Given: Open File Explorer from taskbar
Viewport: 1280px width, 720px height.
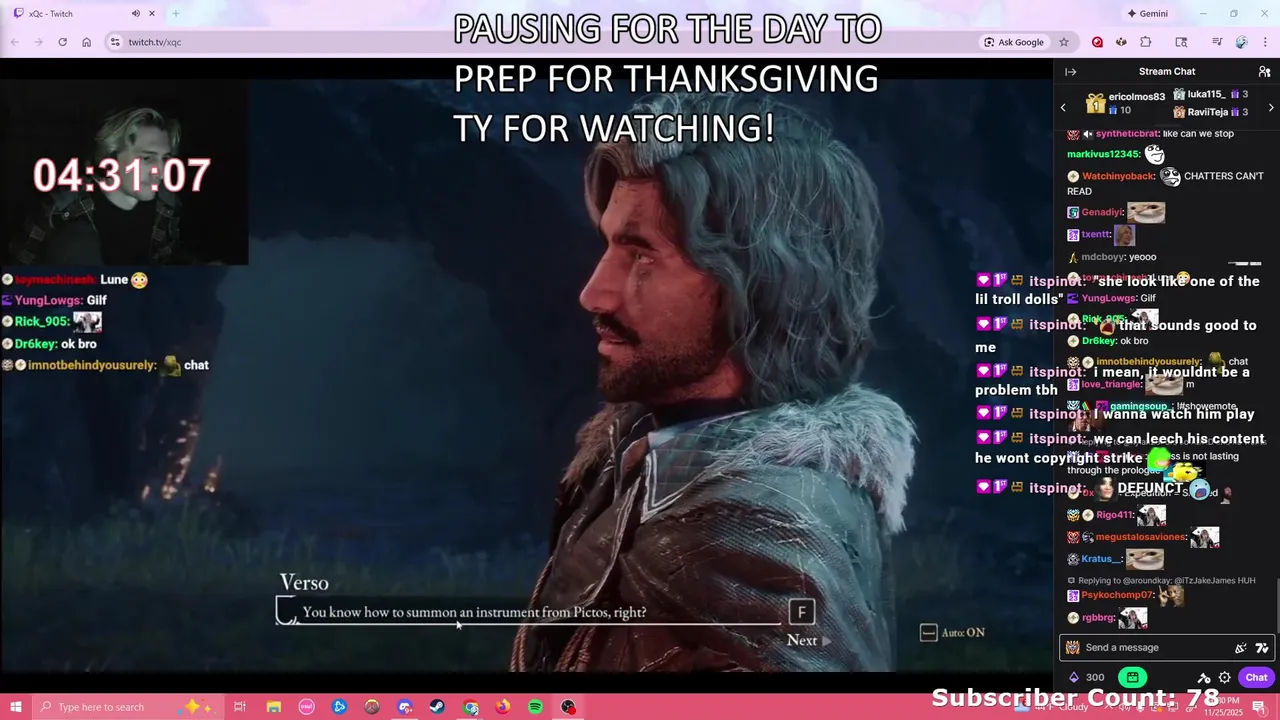Looking at the screenshot, I should [273, 707].
